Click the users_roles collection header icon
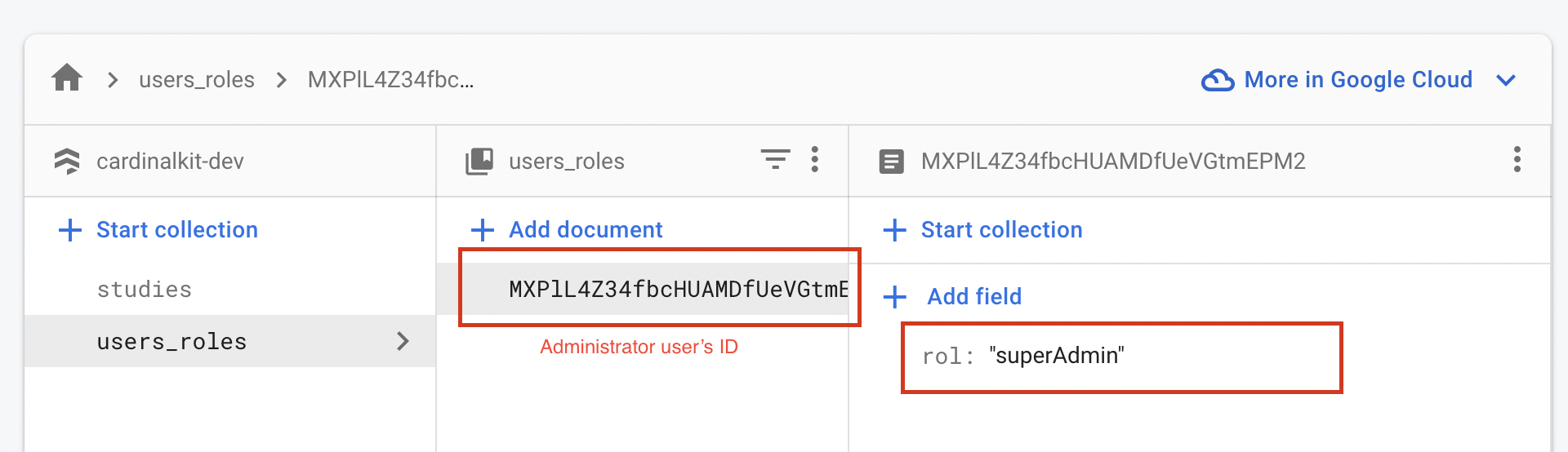This screenshot has width=1568, height=452. [x=479, y=161]
